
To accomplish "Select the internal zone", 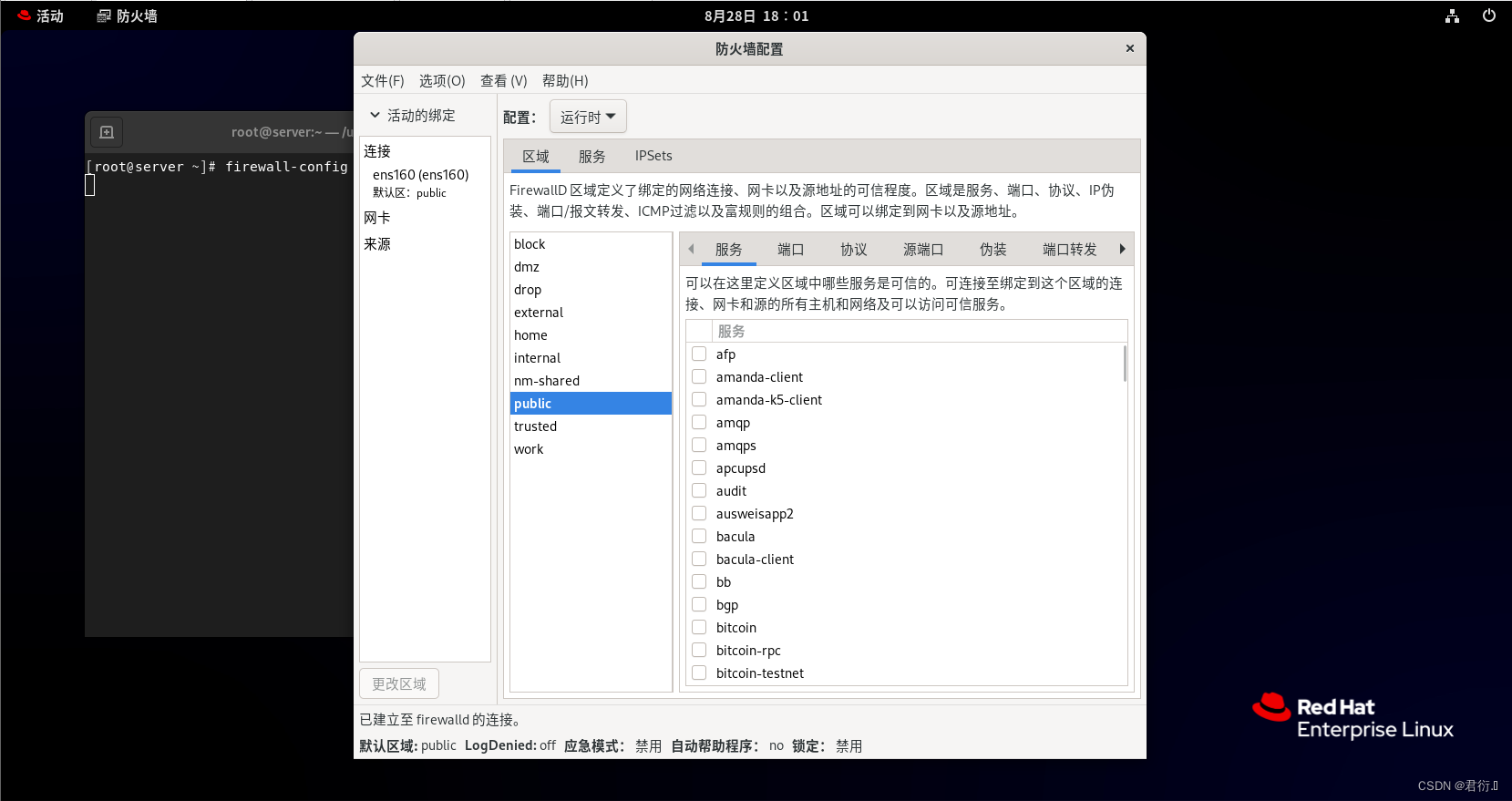I will 591,358.
